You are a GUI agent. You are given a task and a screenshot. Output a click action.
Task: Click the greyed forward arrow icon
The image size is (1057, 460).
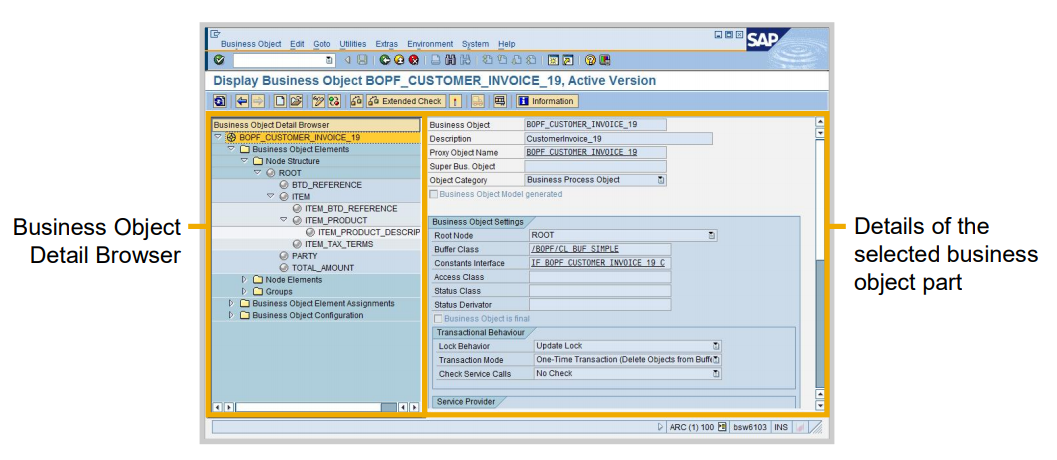258,101
